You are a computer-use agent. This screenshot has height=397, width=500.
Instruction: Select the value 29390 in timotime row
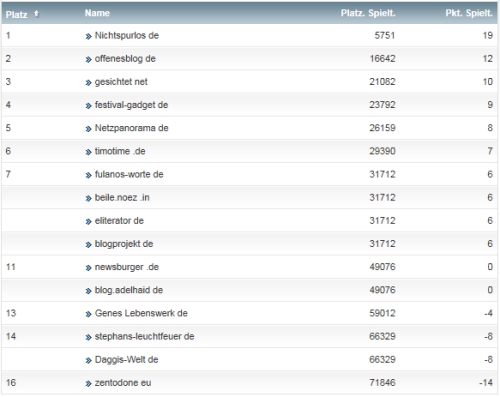(382, 151)
